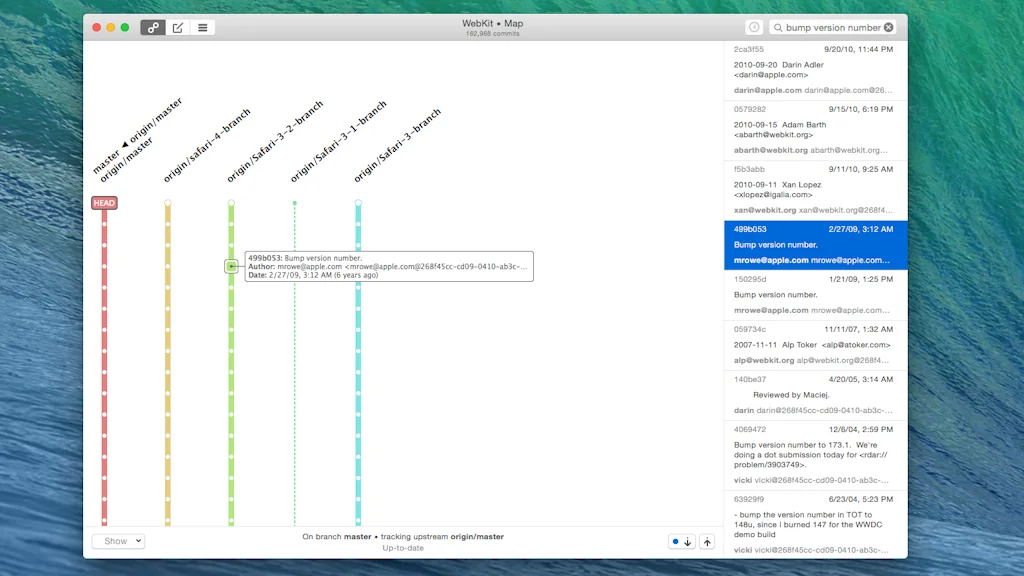Screen dimensions: 1024x576
Task: Click the origin/Safari-3-1-branch label
Action: pos(337,140)
